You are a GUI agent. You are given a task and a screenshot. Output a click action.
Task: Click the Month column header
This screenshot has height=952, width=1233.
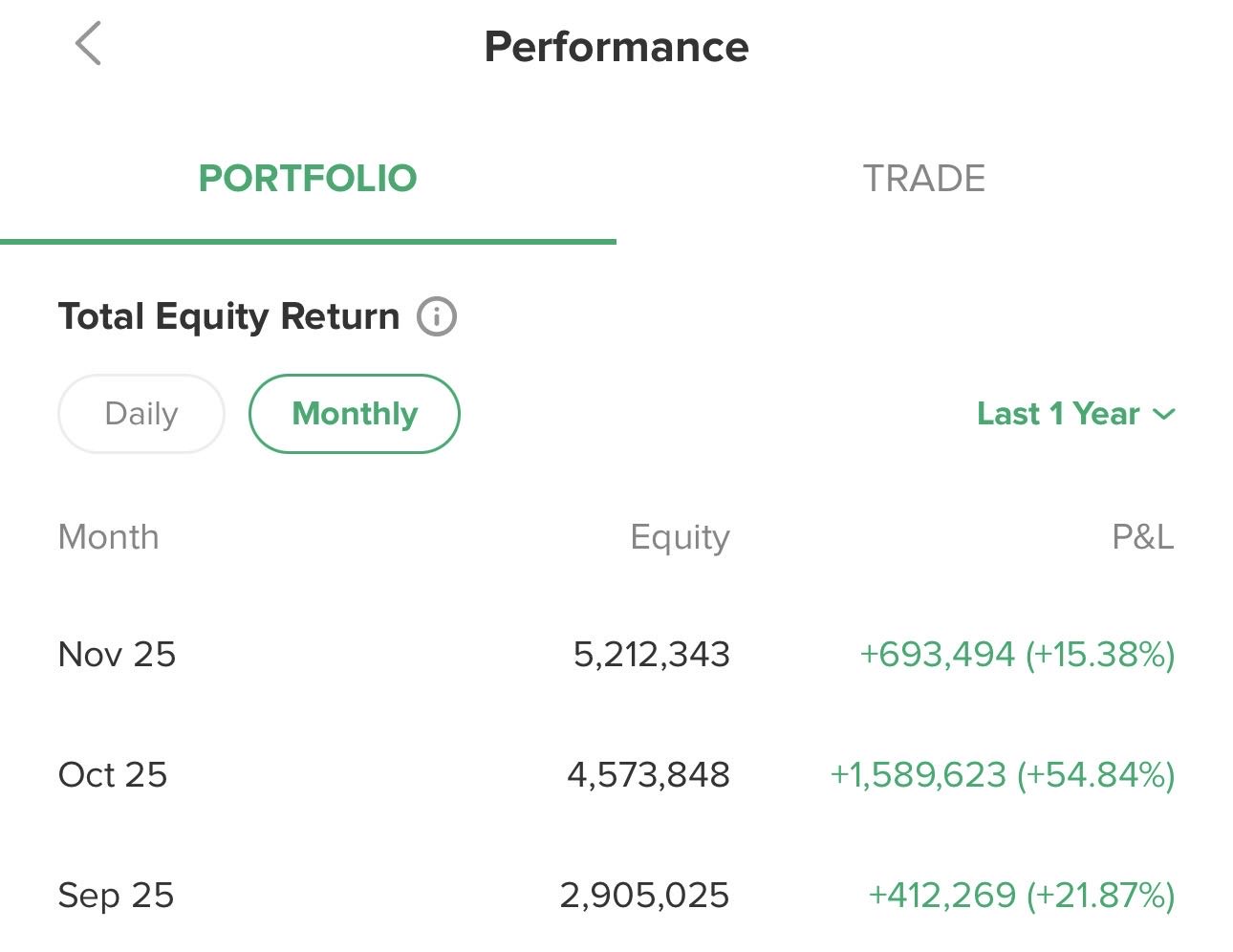tap(109, 537)
